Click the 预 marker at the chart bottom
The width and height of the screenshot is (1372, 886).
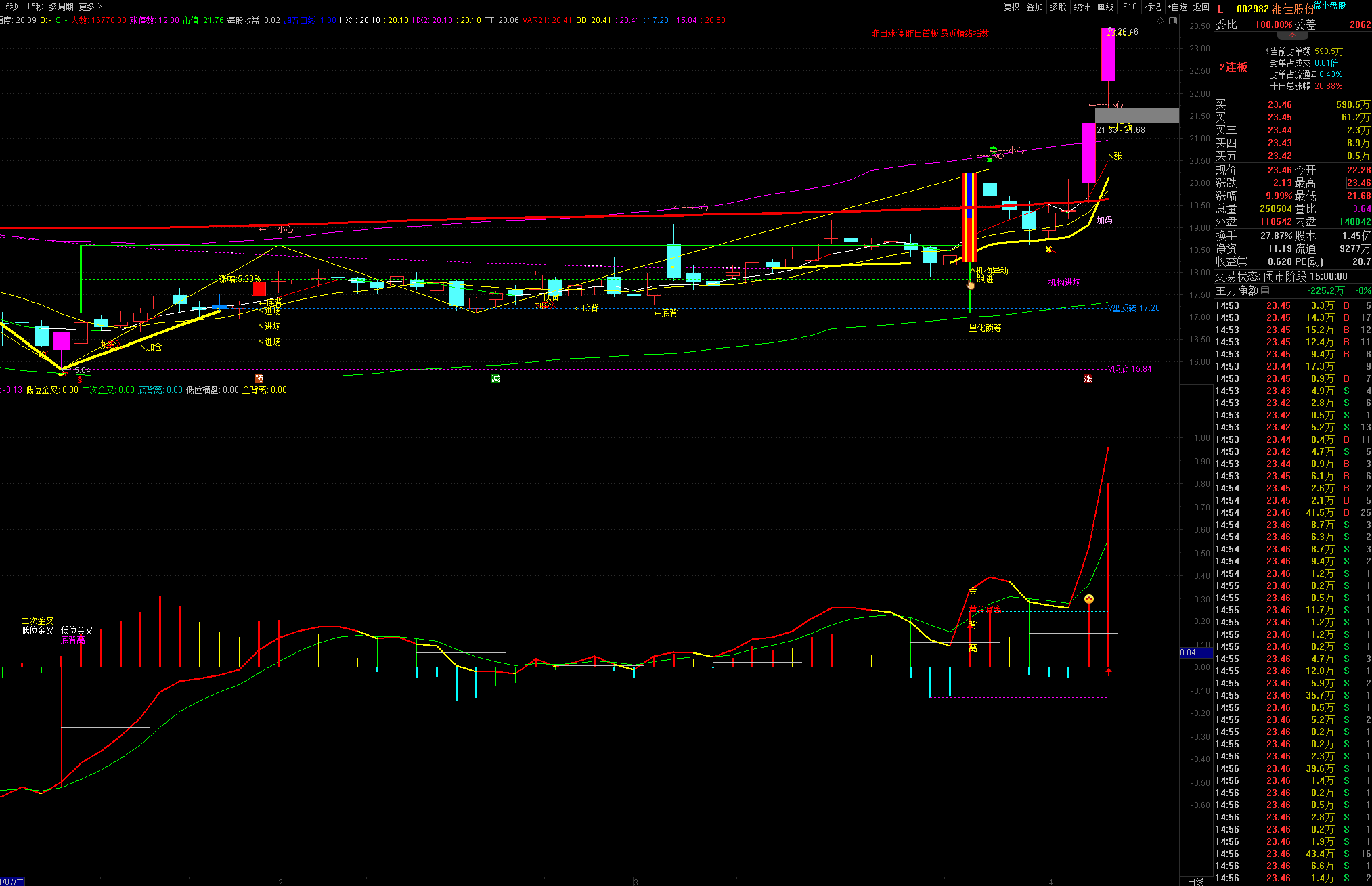(259, 378)
